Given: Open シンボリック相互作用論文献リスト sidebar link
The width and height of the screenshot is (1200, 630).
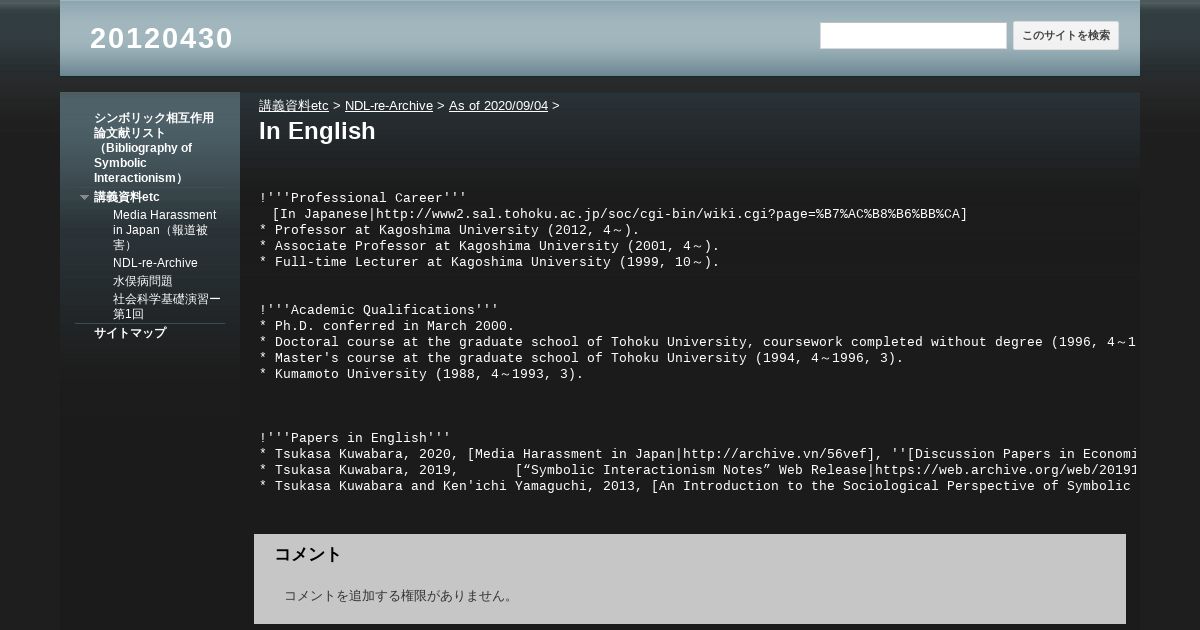Looking at the screenshot, I should tap(154, 148).
